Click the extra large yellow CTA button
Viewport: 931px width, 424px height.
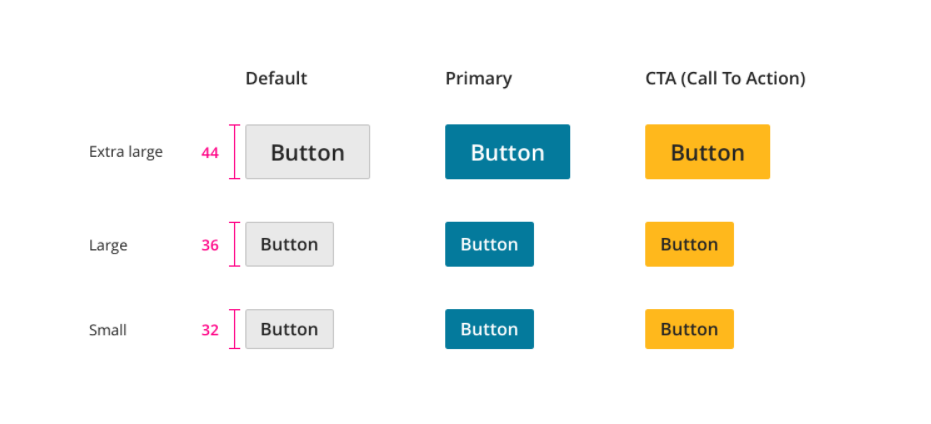click(707, 152)
